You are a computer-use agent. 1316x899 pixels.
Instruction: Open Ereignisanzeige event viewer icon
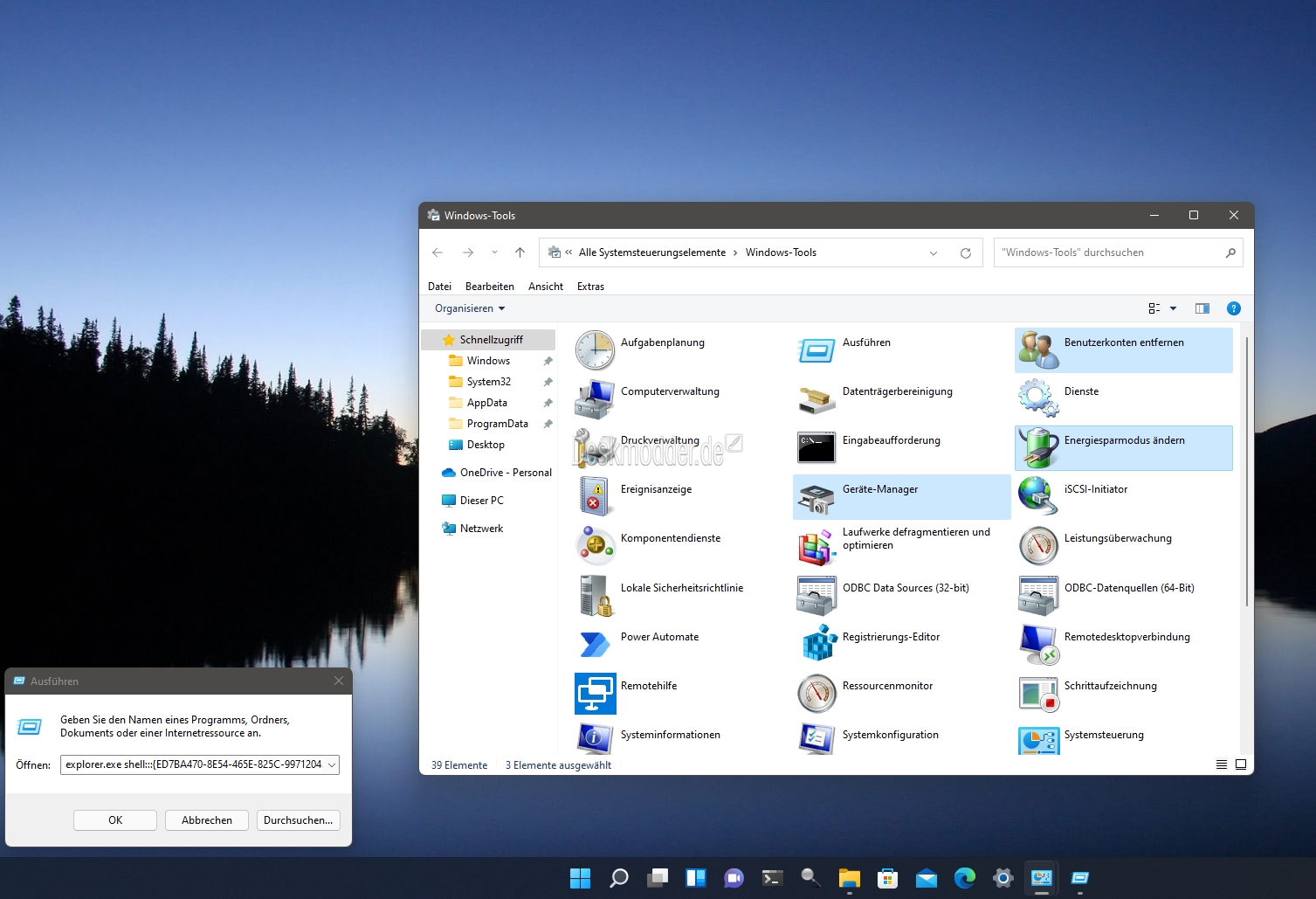(595, 497)
